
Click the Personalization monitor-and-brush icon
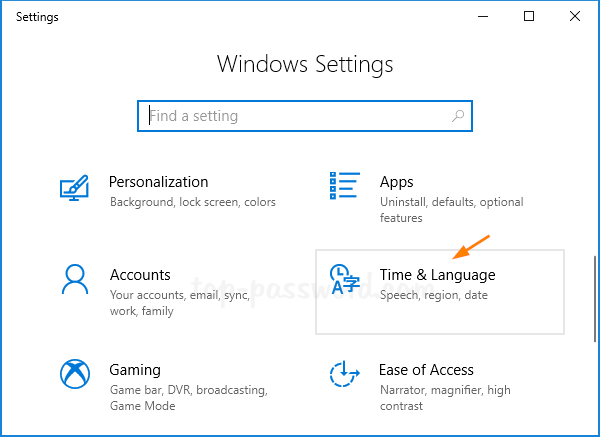coord(75,189)
